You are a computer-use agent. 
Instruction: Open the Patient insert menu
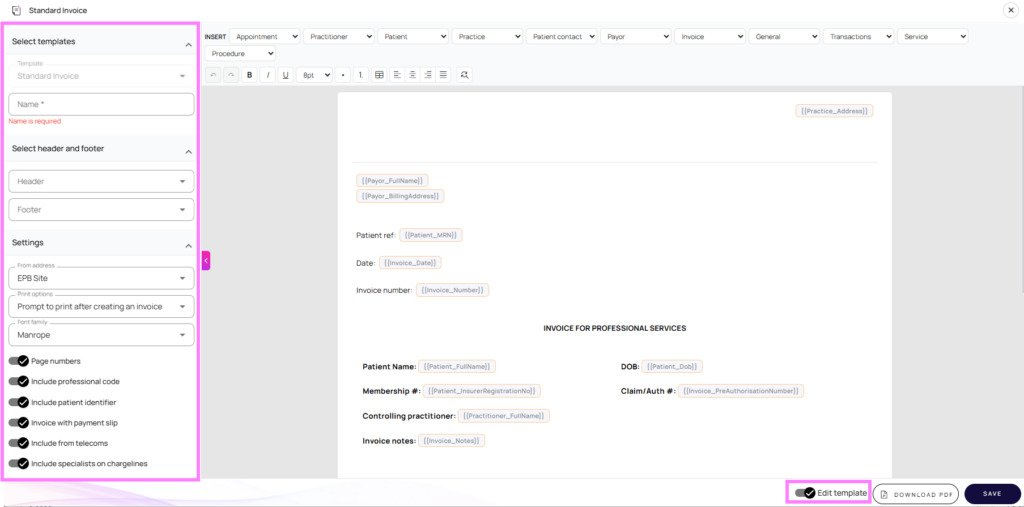pos(413,37)
